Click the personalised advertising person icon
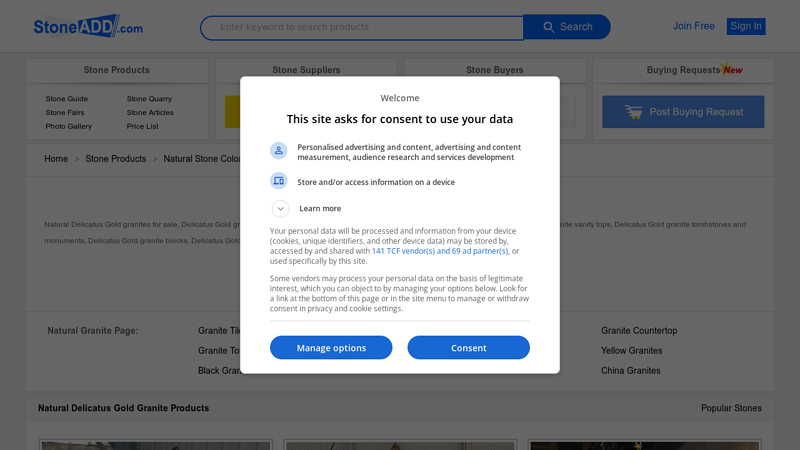Screen dimensions: 800x450 click(279, 151)
